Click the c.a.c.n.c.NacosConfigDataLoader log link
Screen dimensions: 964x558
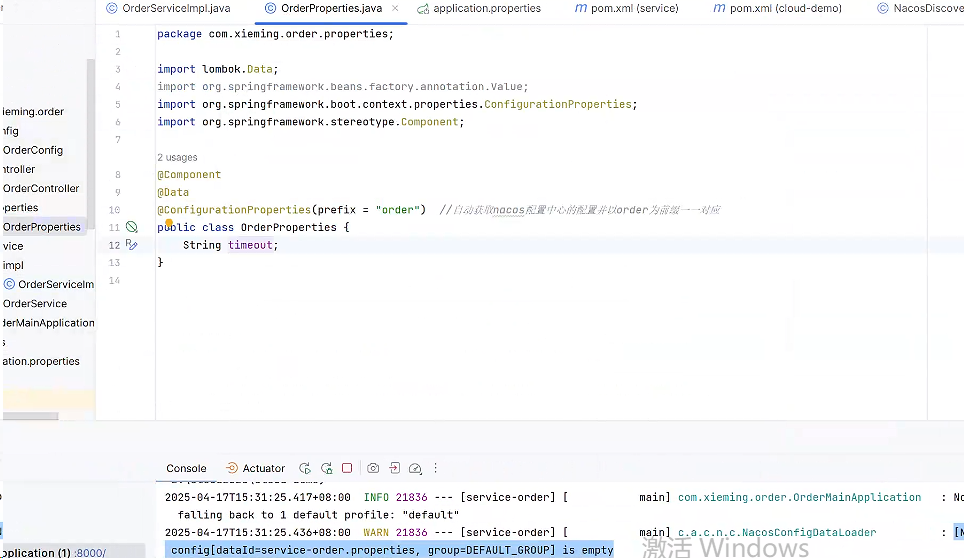coord(777,532)
